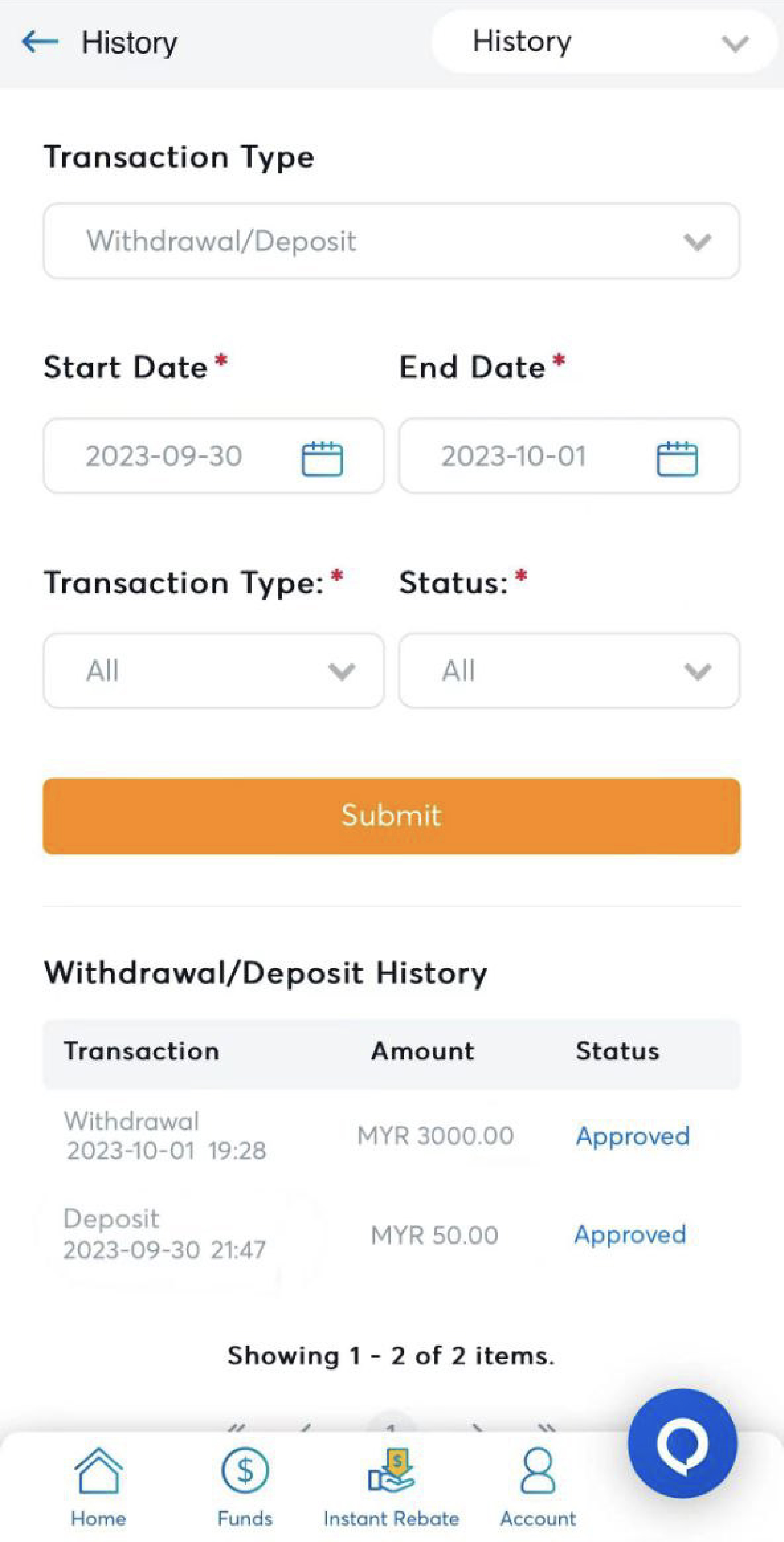Open the Funds dollar icon

[x=245, y=1472]
